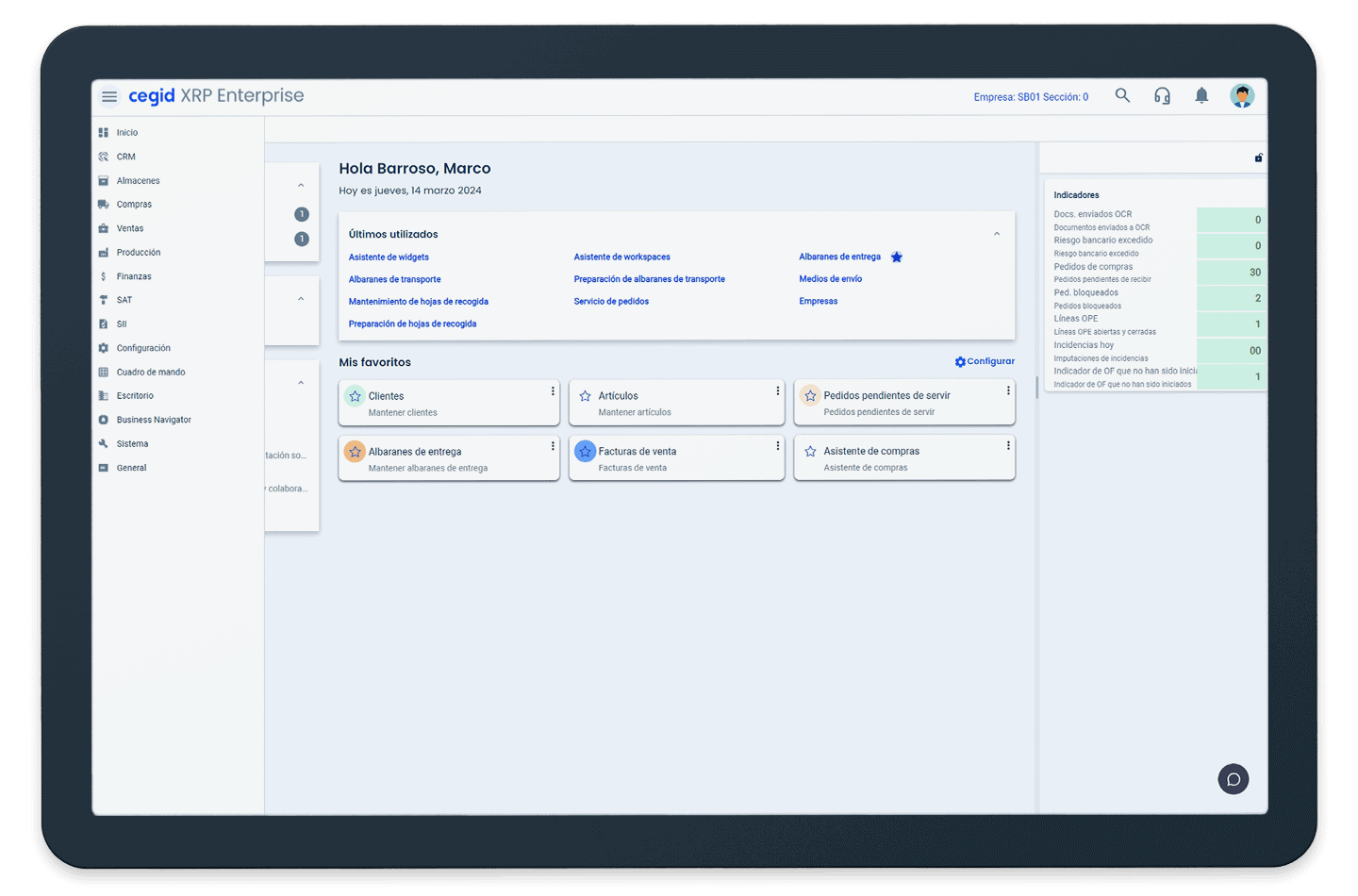The height and width of the screenshot is (896, 1358).
Task: Open the Servicio de pedidos link
Action: (611, 301)
